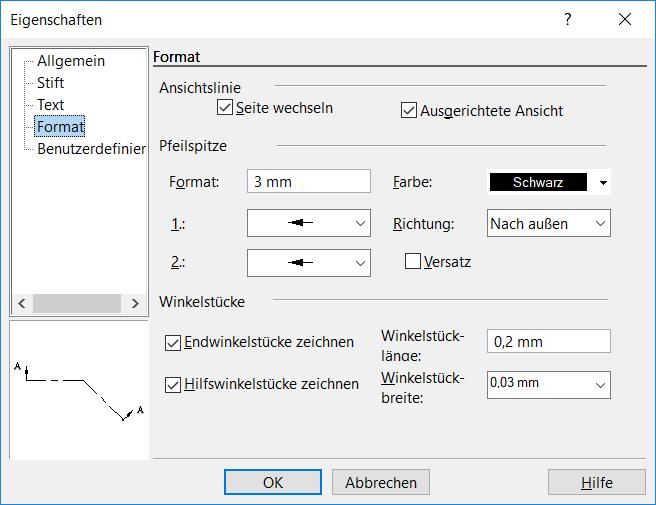The height and width of the screenshot is (505, 656).
Task: Click OK to confirm properties
Action: tap(273, 482)
